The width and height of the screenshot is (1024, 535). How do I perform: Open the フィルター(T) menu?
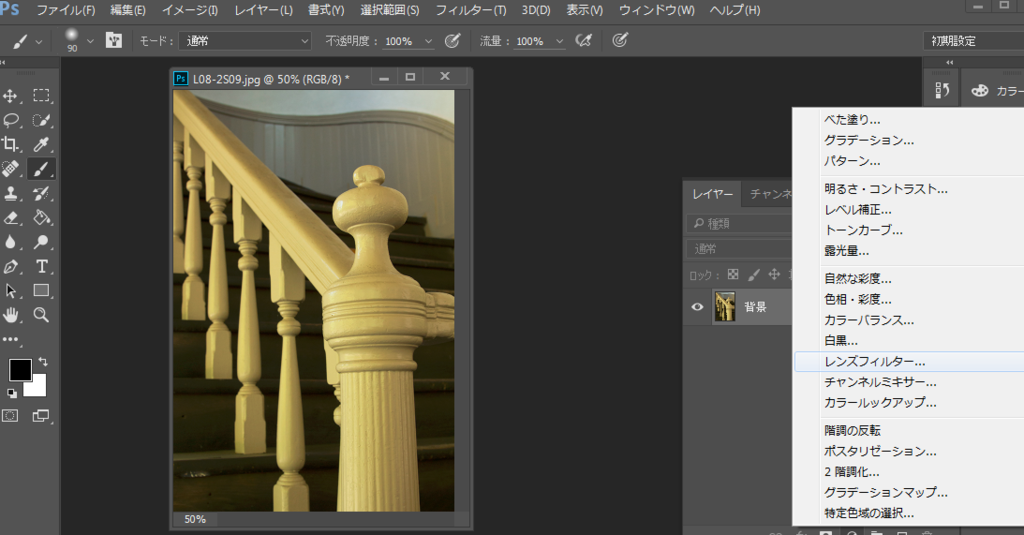pyautogui.click(x=471, y=10)
